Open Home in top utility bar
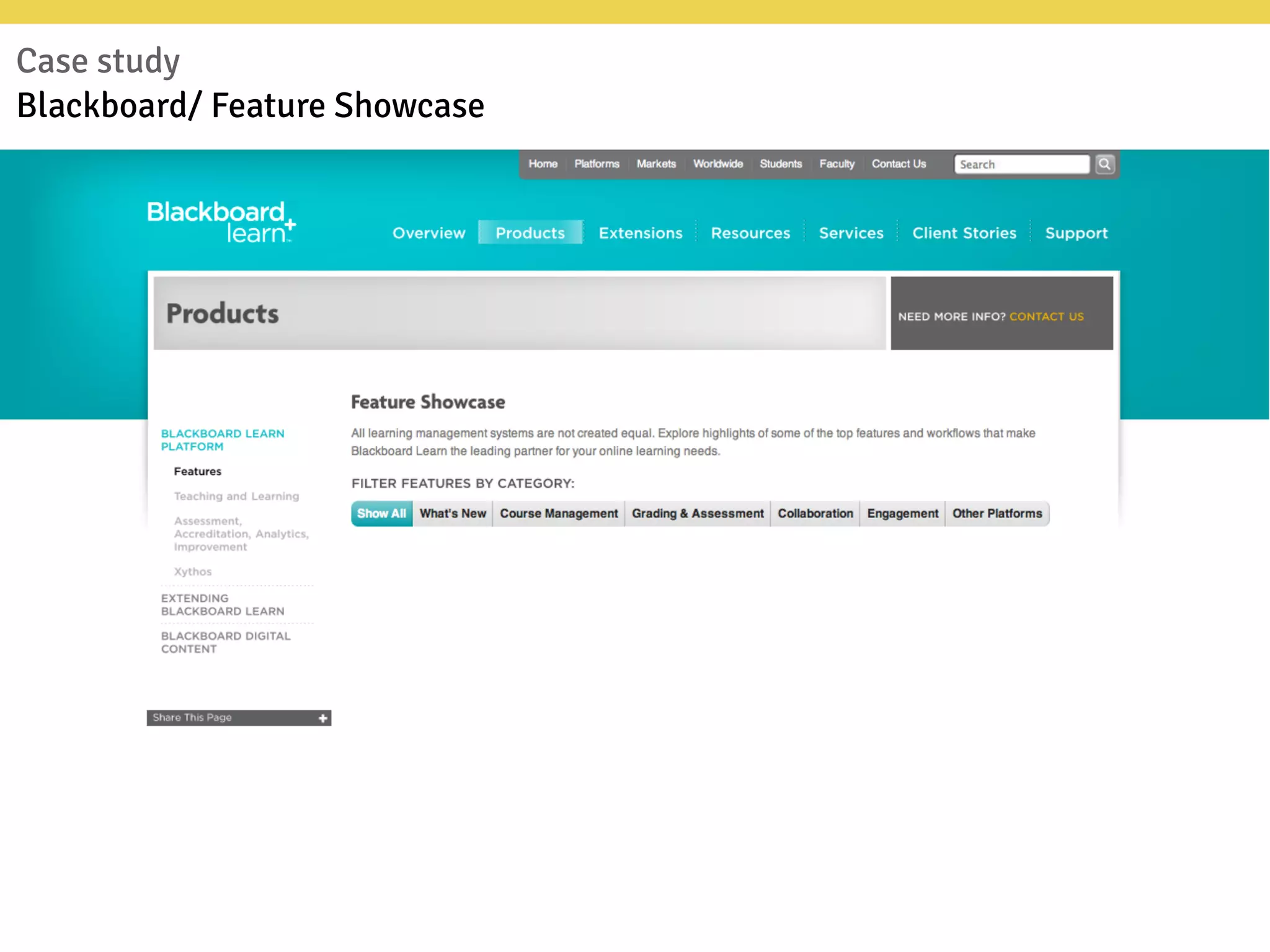The image size is (1270, 952). (543, 164)
